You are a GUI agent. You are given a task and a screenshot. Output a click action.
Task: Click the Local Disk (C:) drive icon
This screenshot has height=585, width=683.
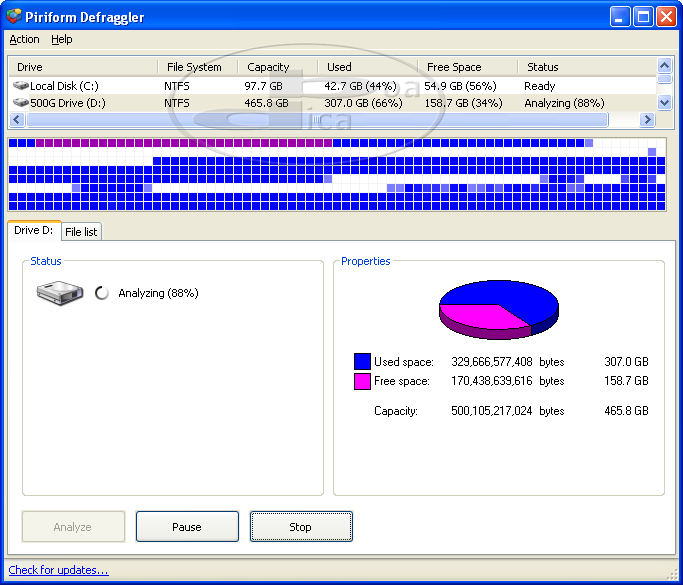click(20, 86)
